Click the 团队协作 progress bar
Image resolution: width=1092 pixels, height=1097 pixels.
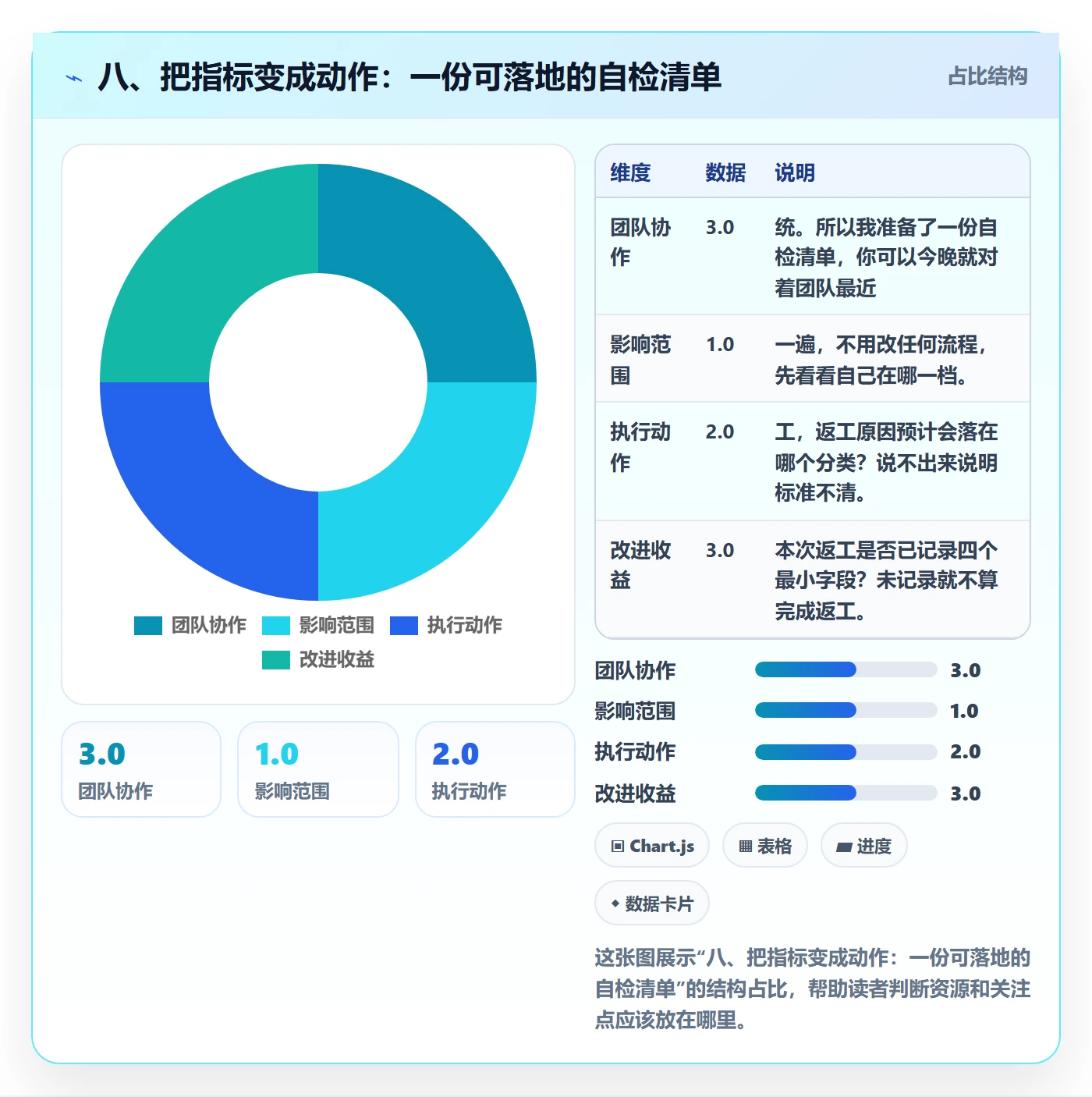[x=846, y=669]
